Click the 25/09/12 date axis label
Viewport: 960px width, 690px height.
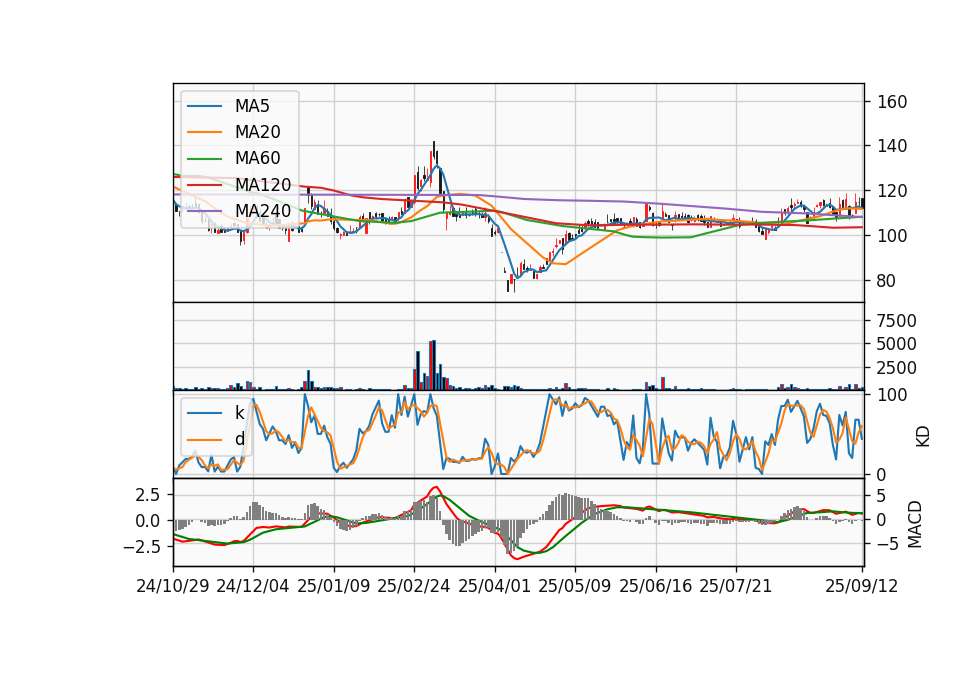(861, 586)
